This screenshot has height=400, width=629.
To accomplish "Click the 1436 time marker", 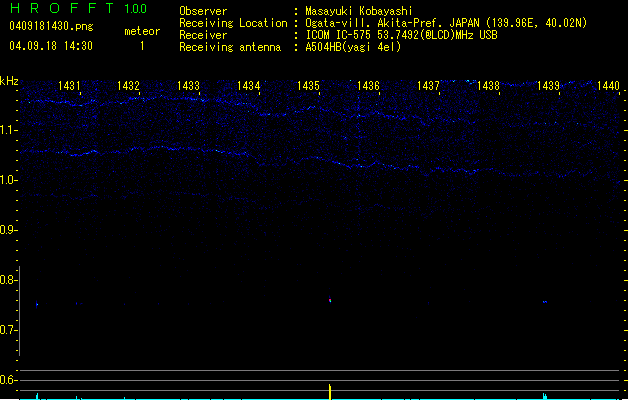I will coord(368,87).
